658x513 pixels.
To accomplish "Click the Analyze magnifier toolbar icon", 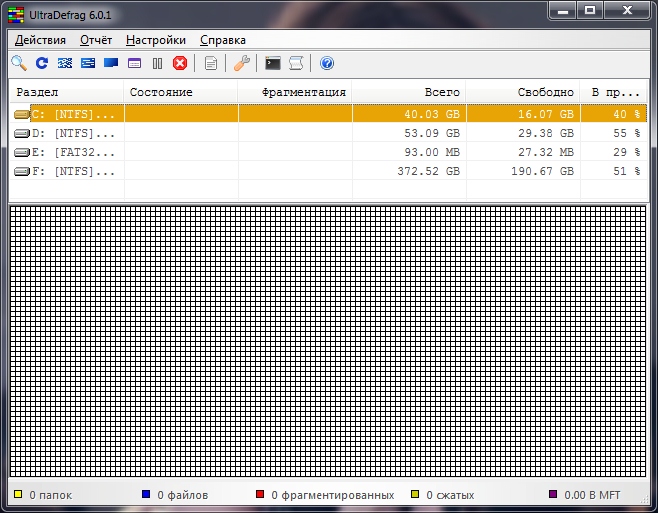I will 19,63.
